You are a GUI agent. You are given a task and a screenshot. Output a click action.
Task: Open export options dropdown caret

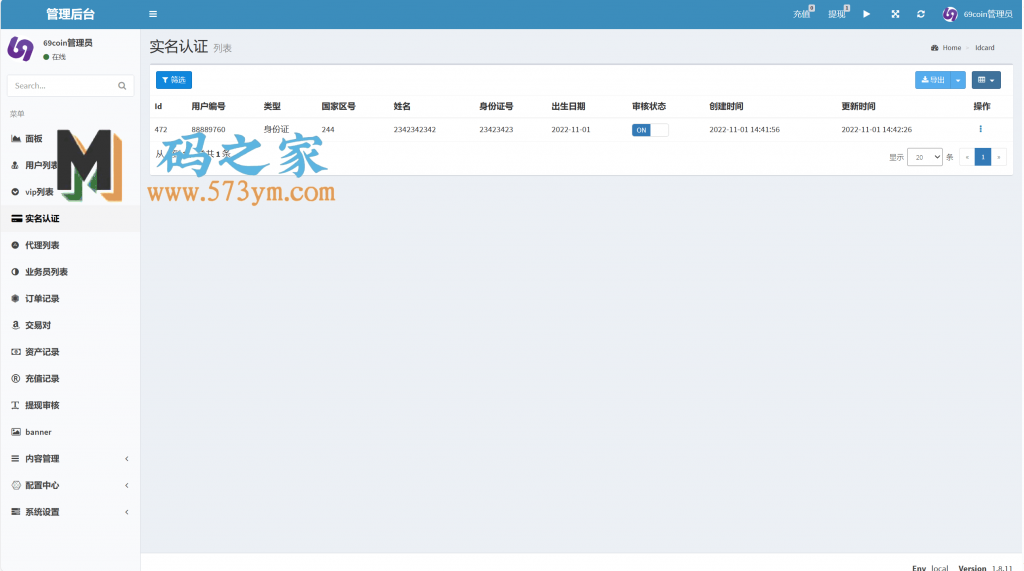pyautogui.click(x=958, y=80)
